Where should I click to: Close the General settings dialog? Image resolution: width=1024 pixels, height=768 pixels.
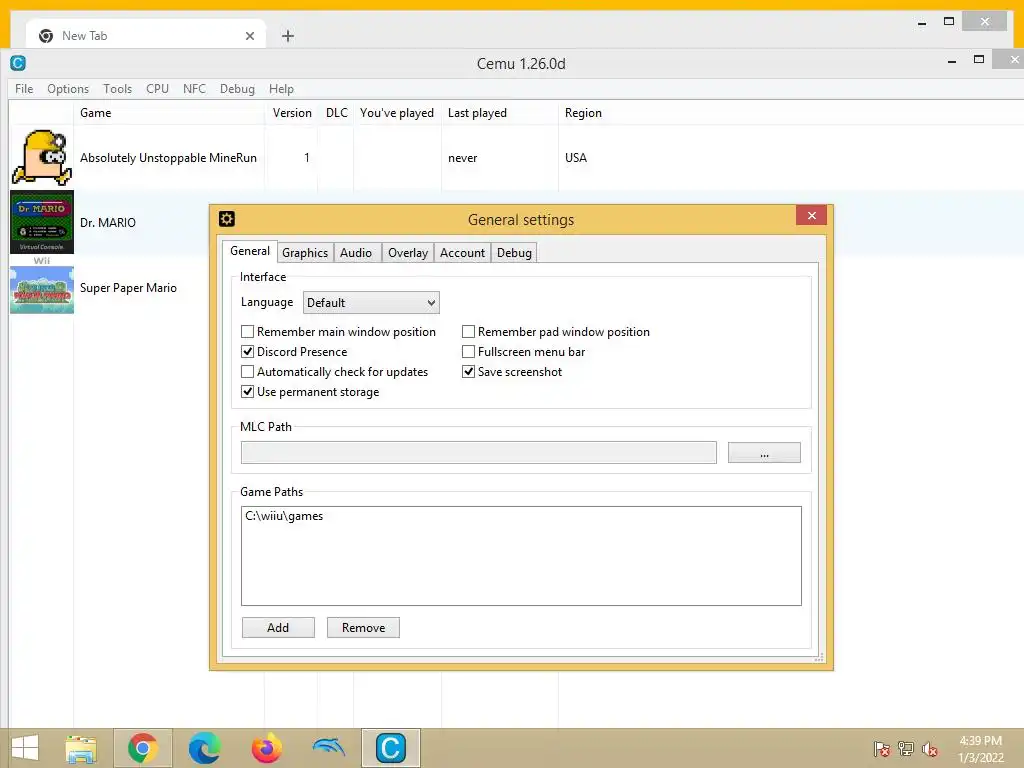(811, 216)
